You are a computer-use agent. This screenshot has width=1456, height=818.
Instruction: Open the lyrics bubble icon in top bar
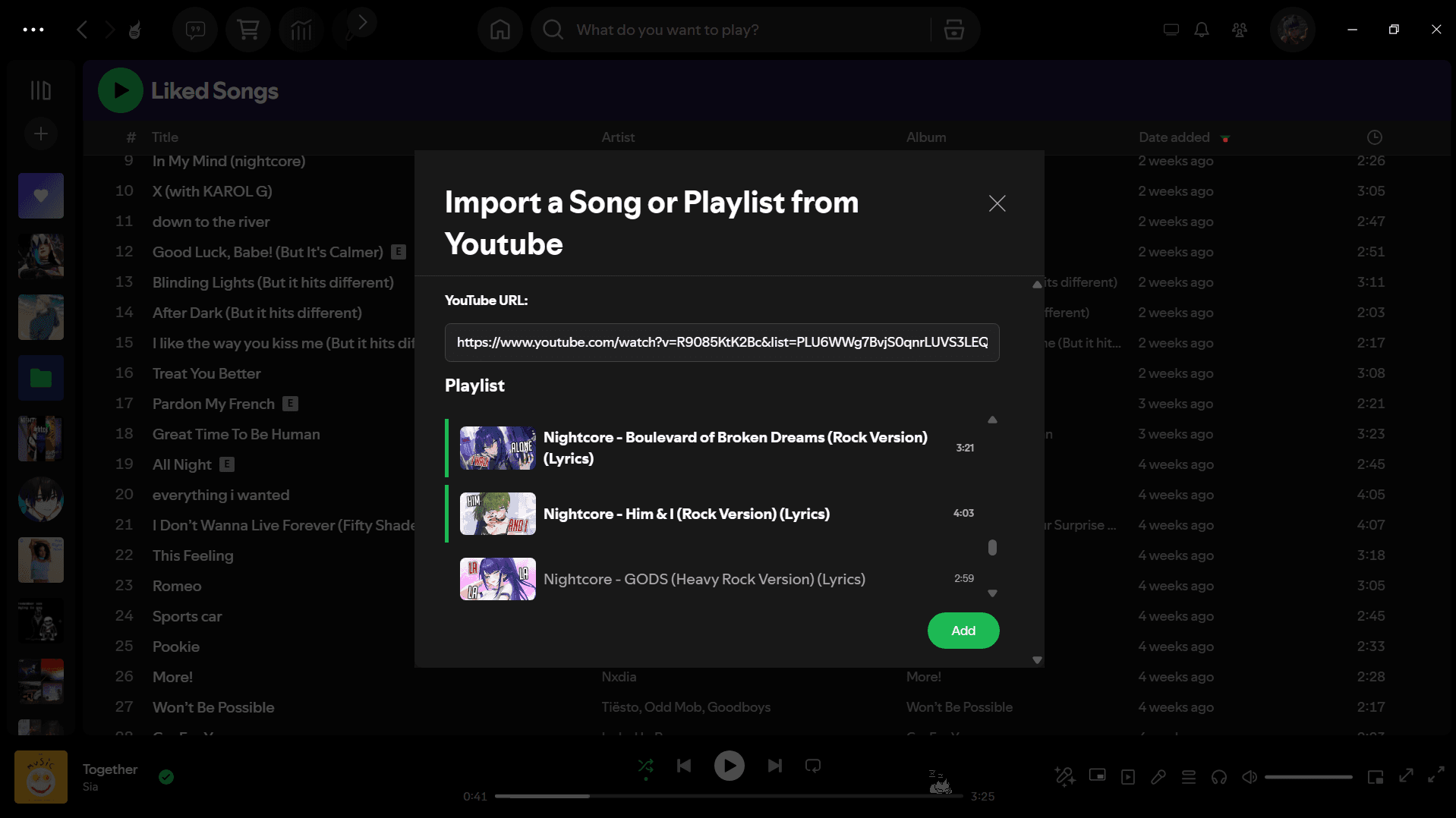click(x=194, y=30)
